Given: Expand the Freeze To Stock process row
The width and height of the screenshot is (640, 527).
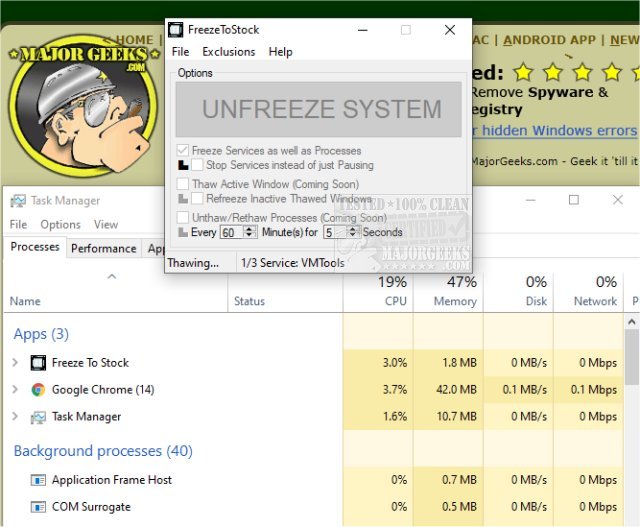Looking at the screenshot, I should tap(15, 362).
